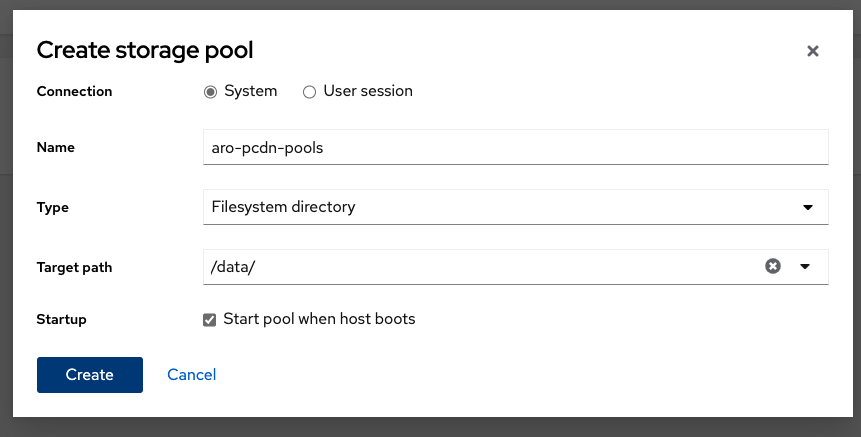Click the Type field label
Viewport: 861px width, 437px height.
pos(53,207)
